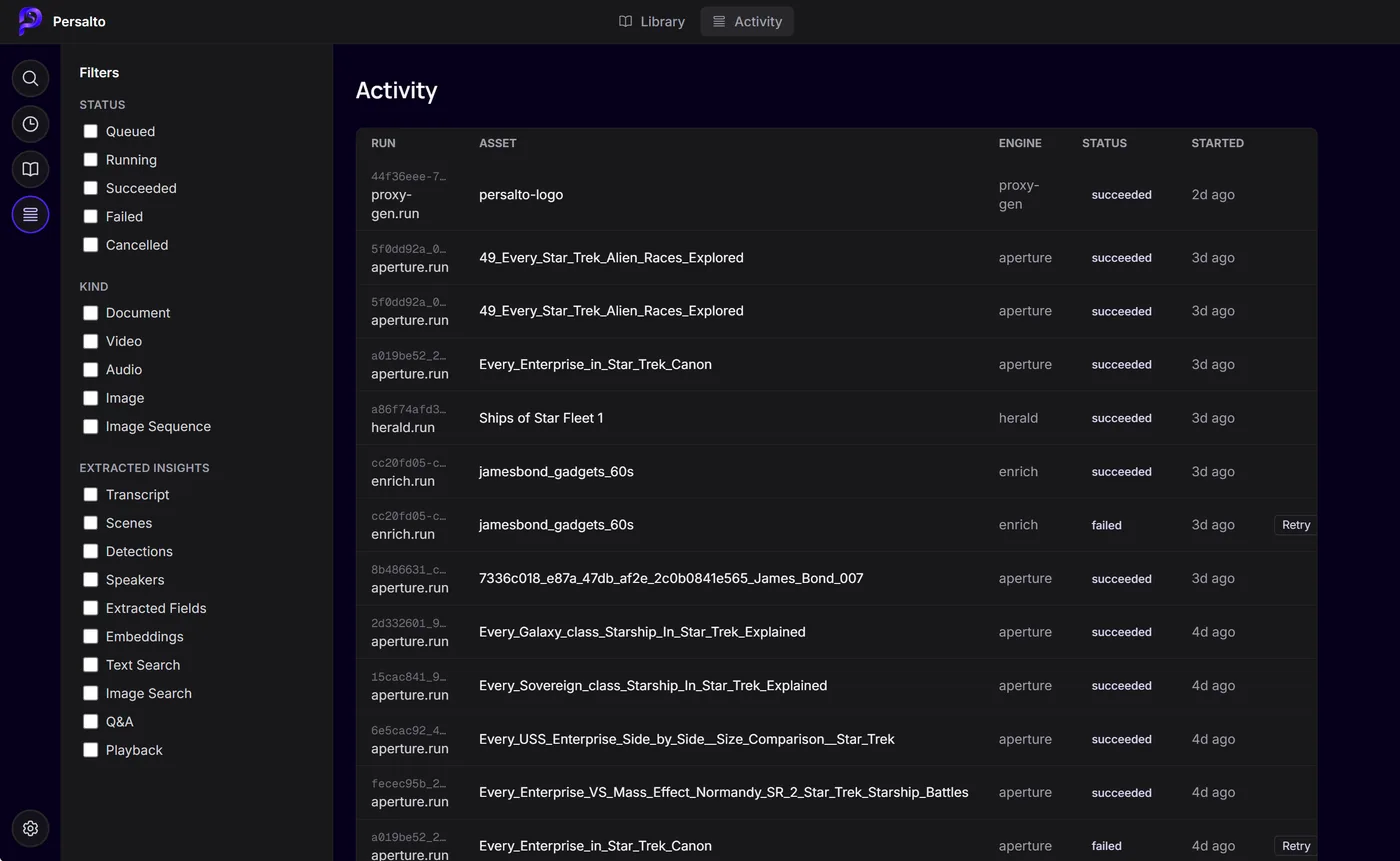Viewport: 1400px width, 861px height.
Task: Click the failed status badge for jamesbond_gadgets_60s
Action: [x=1106, y=525]
